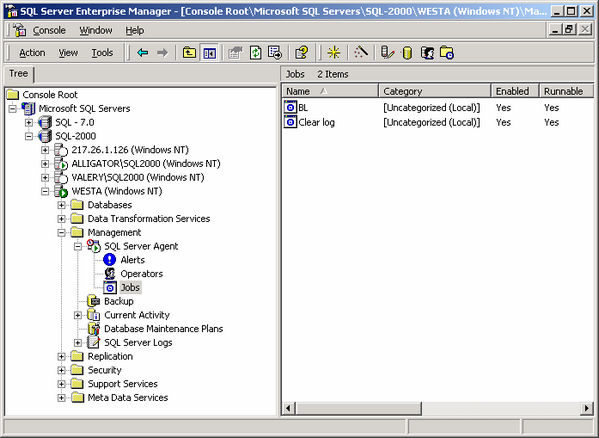Sort by the Name column header

330,91
